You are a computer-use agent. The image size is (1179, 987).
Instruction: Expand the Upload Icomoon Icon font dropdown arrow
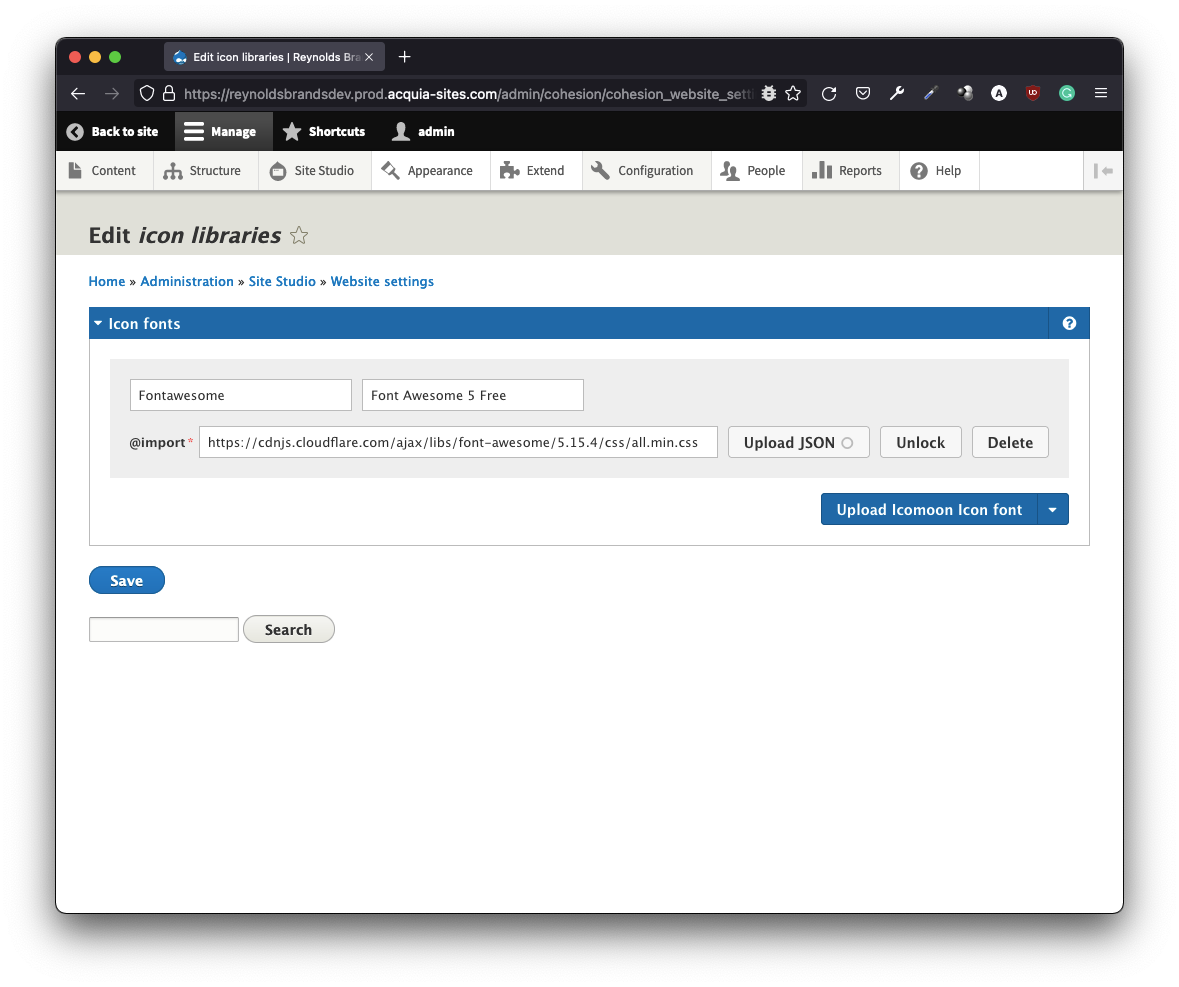point(1053,509)
